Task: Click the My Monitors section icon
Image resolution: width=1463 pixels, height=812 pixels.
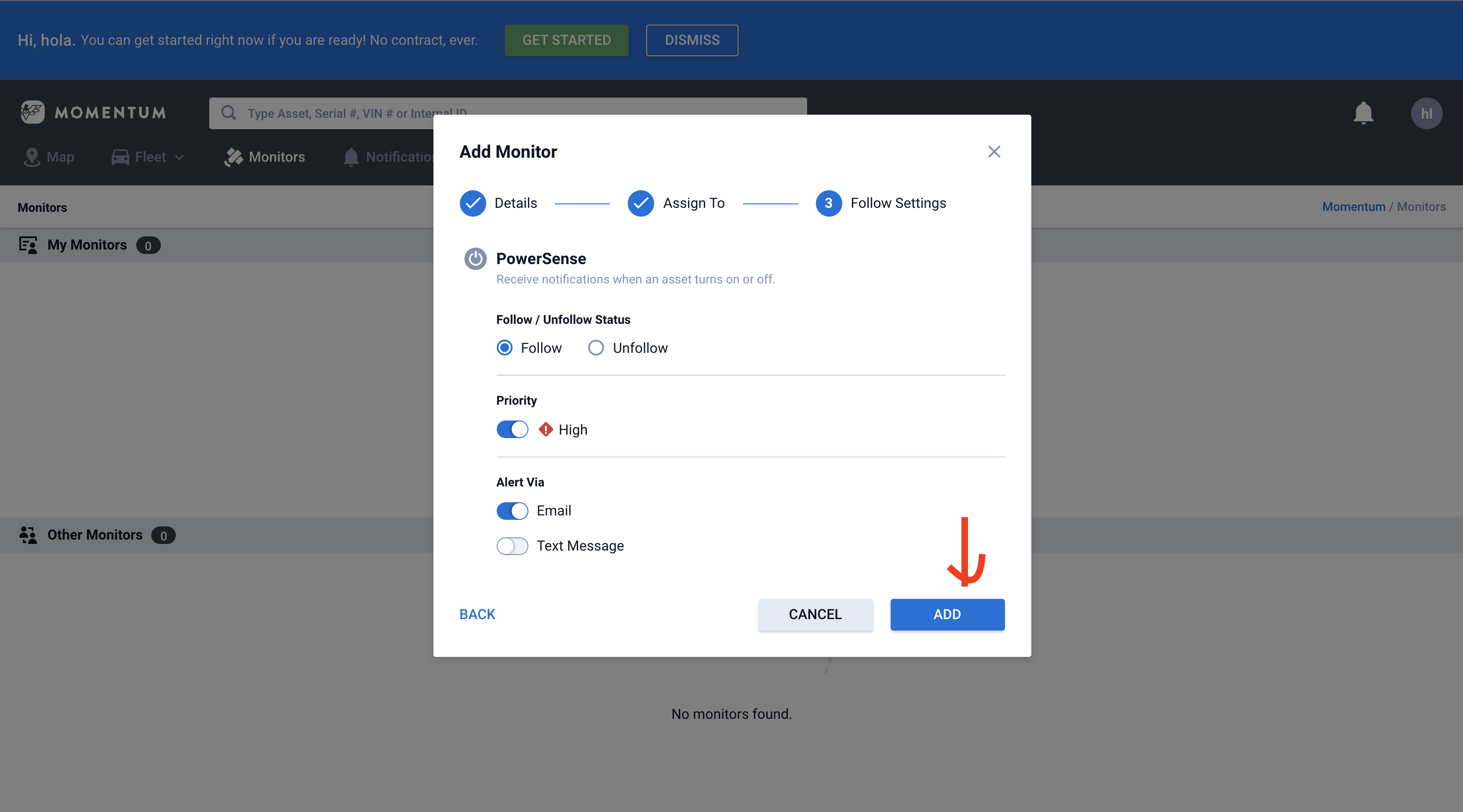Action: (28, 245)
